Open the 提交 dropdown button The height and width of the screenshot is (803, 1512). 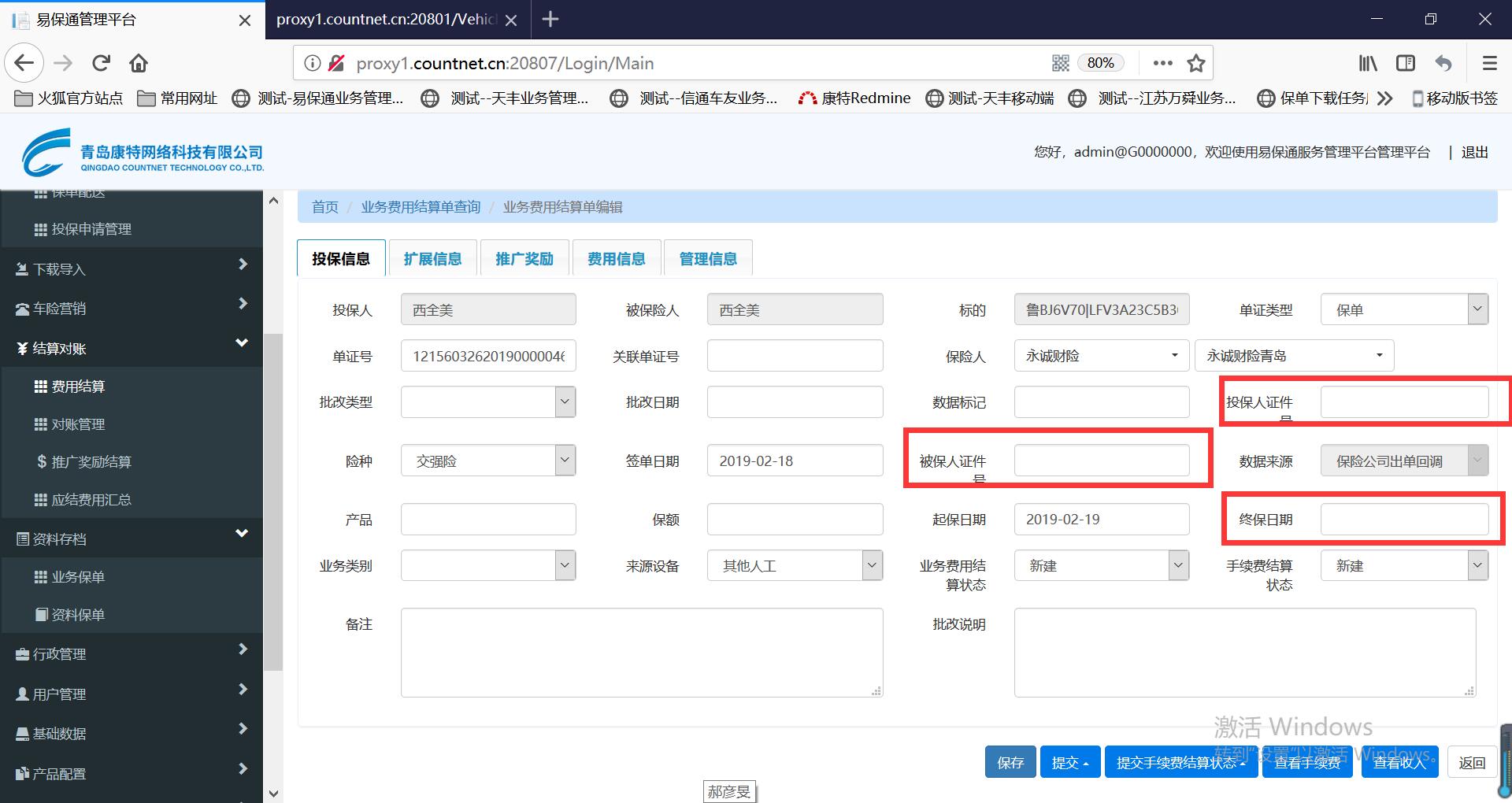point(1069,762)
